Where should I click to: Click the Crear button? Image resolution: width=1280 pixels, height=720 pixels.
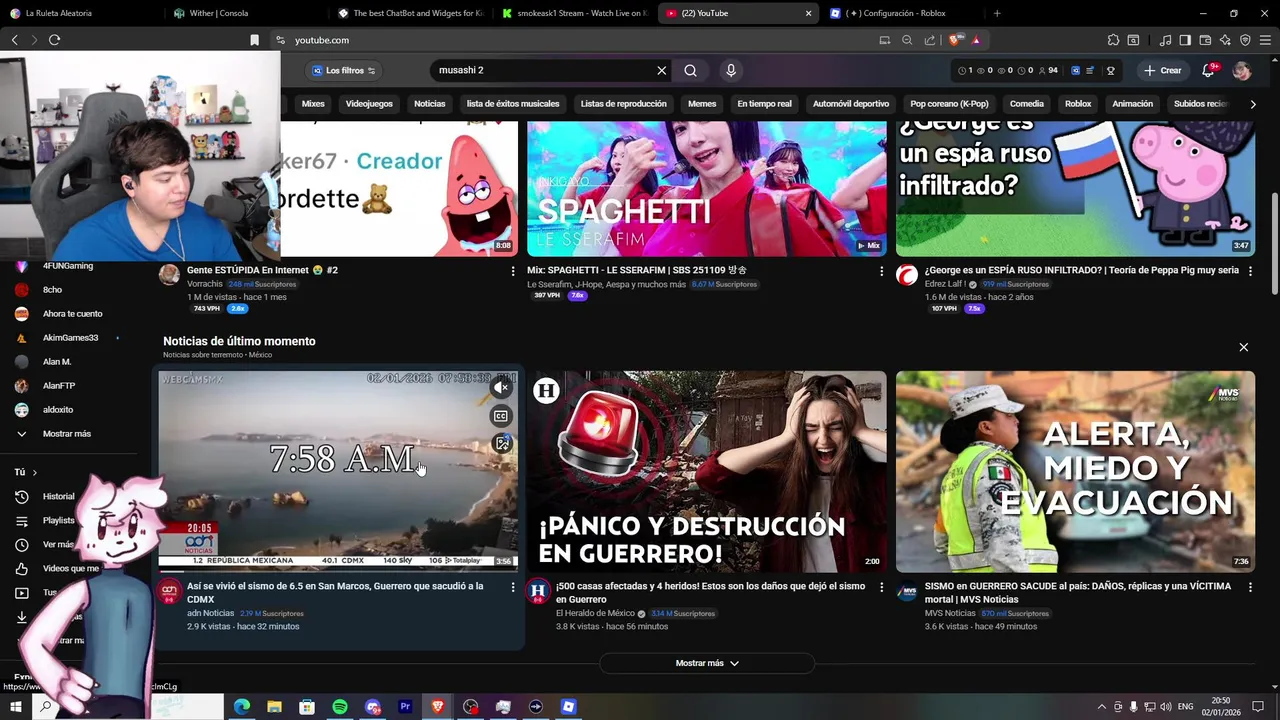[1163, 71]
